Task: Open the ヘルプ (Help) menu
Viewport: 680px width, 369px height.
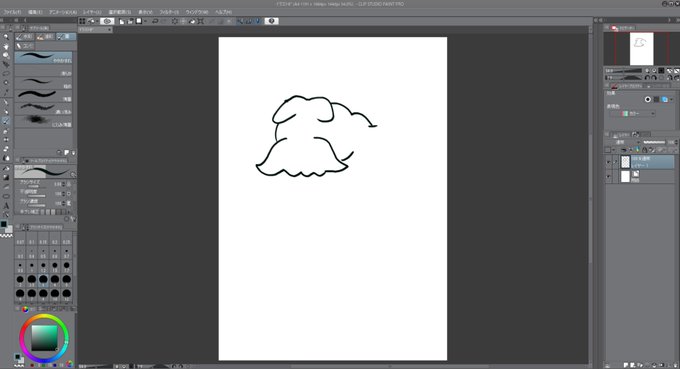Action: pos(224,12)
